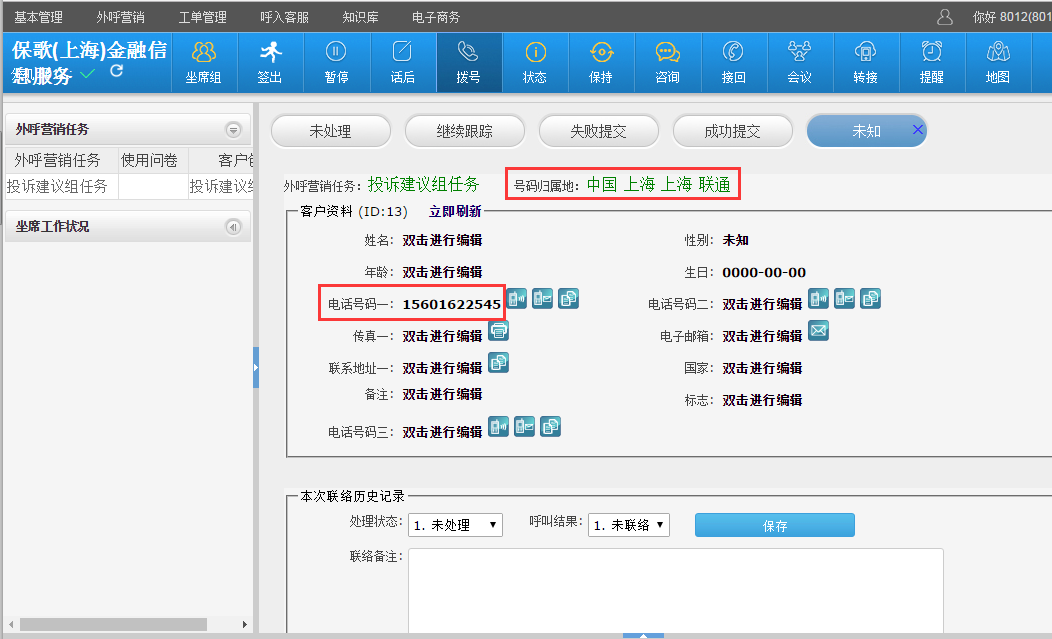
Task: Click inside the 联络备注 text area
Action: [x=675, y=590]
